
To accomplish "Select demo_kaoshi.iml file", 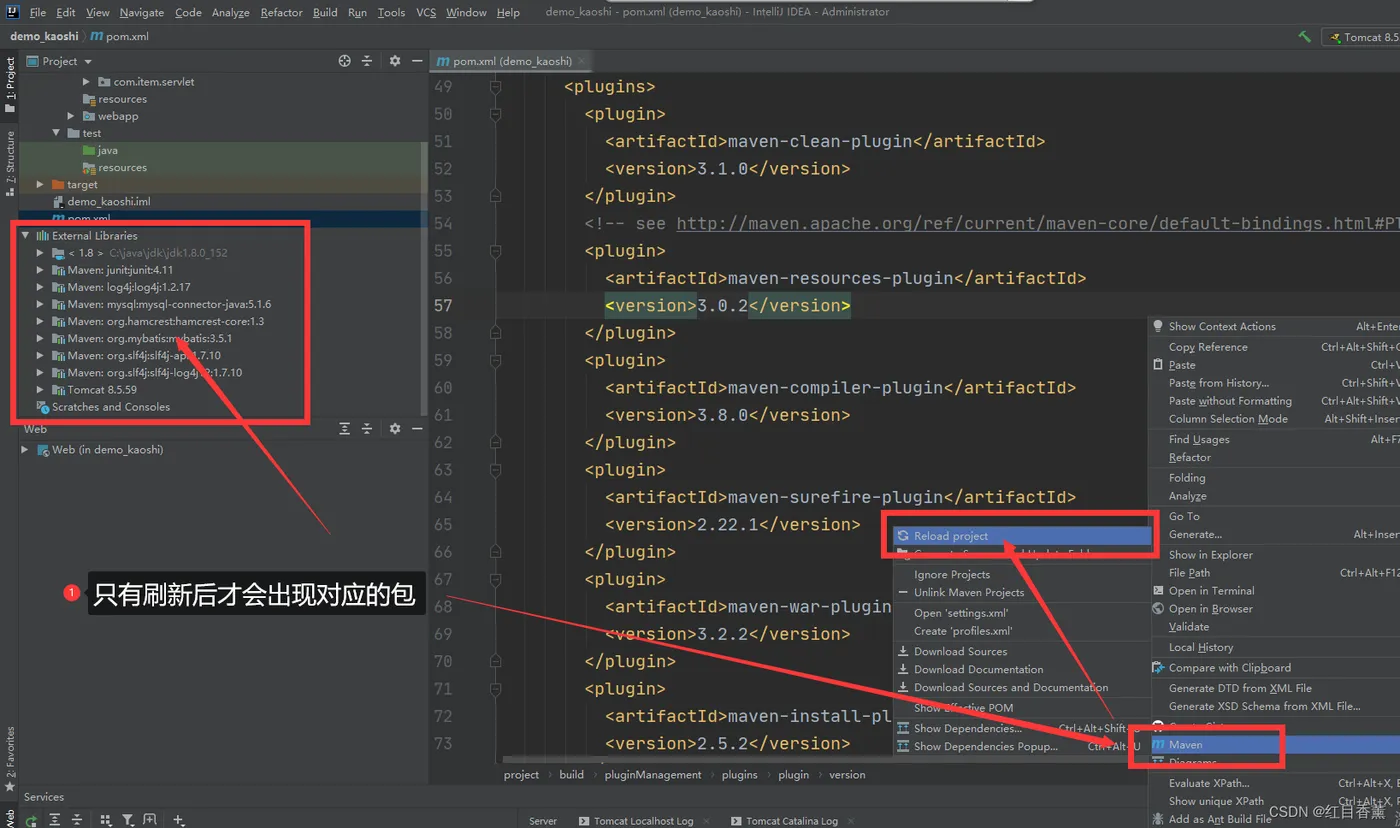I will pos(109,201).
